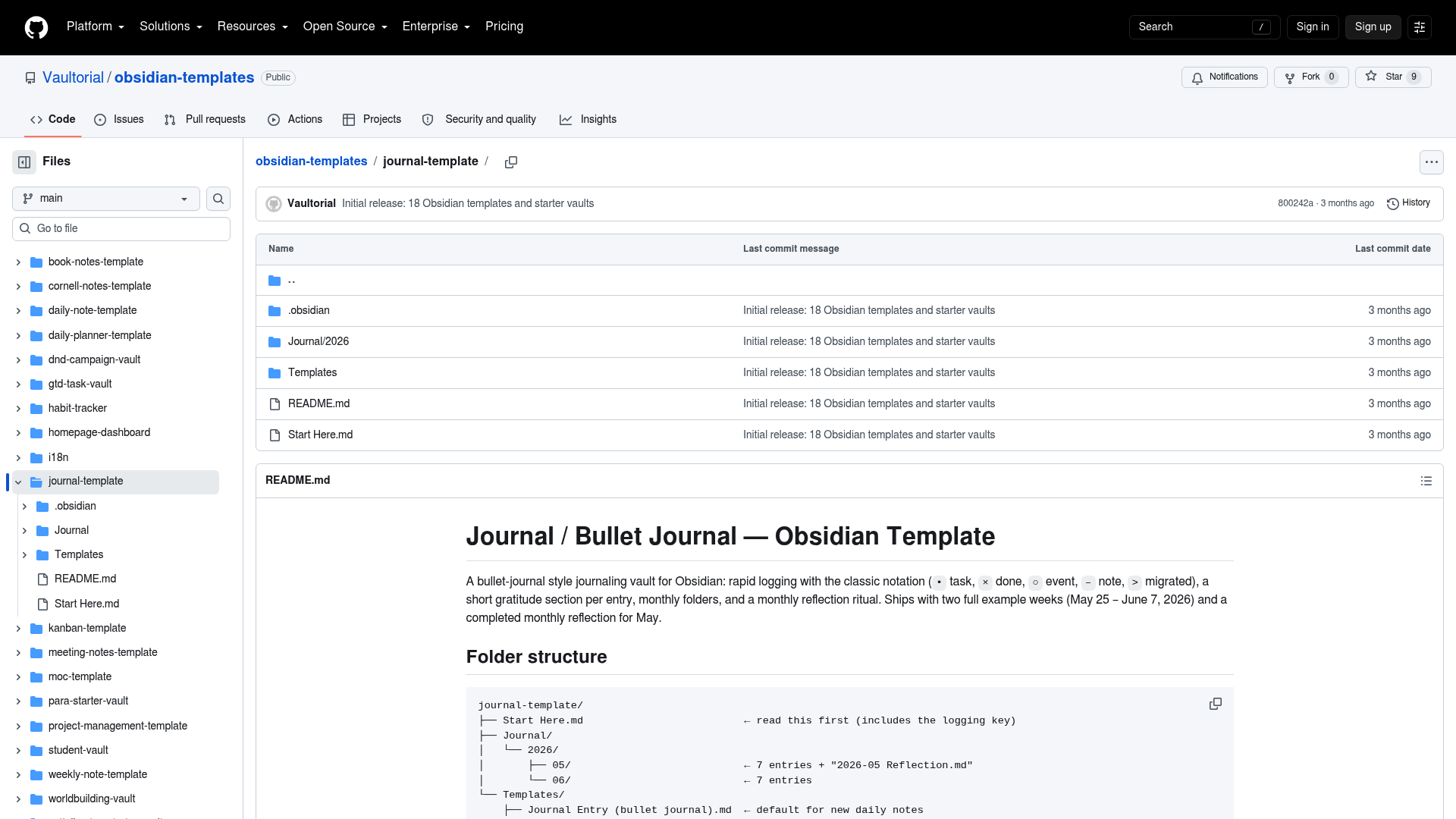
Task: Select README.md in the file tree
Action: (x=85, y=579)
